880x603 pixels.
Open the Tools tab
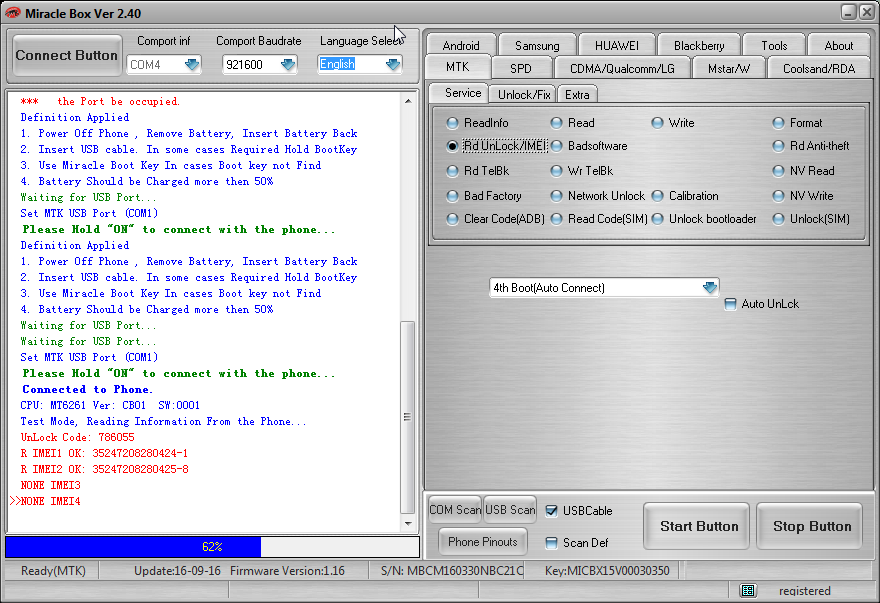pyautogui.click(x=774, y=45)
